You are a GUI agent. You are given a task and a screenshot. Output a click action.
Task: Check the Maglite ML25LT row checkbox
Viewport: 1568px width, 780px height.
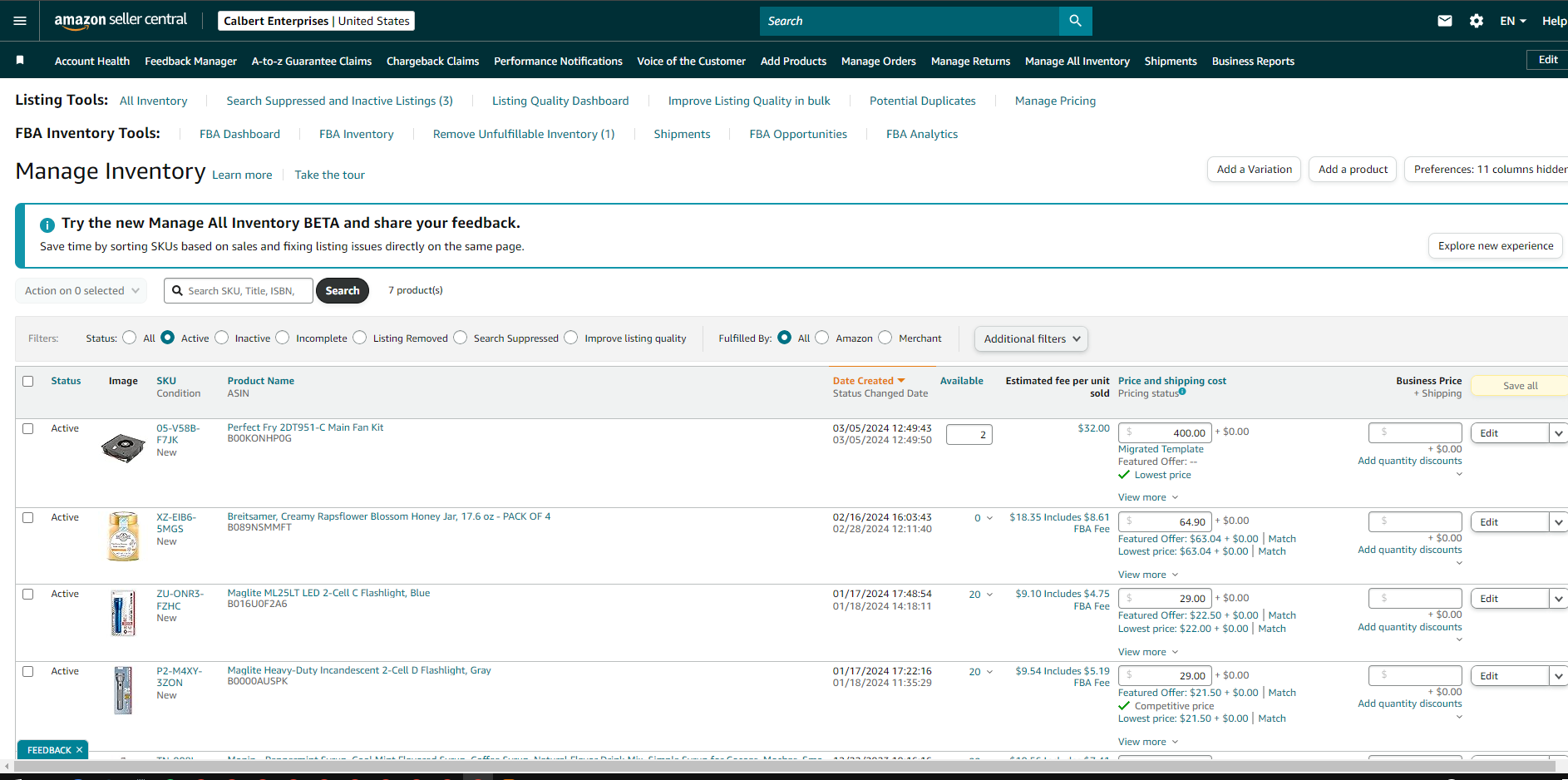click(x=28, y=594)
